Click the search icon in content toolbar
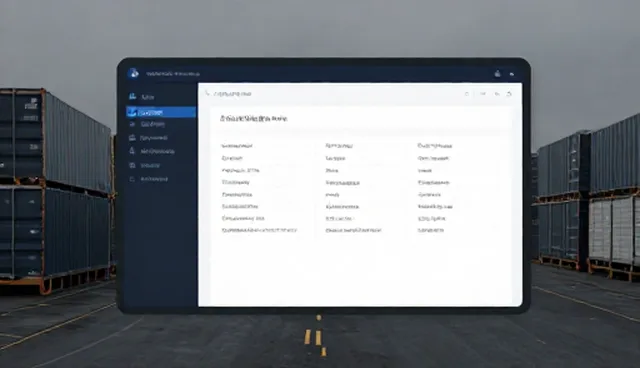The width and height of the screenshot is (640, 368). click(207, 93)
